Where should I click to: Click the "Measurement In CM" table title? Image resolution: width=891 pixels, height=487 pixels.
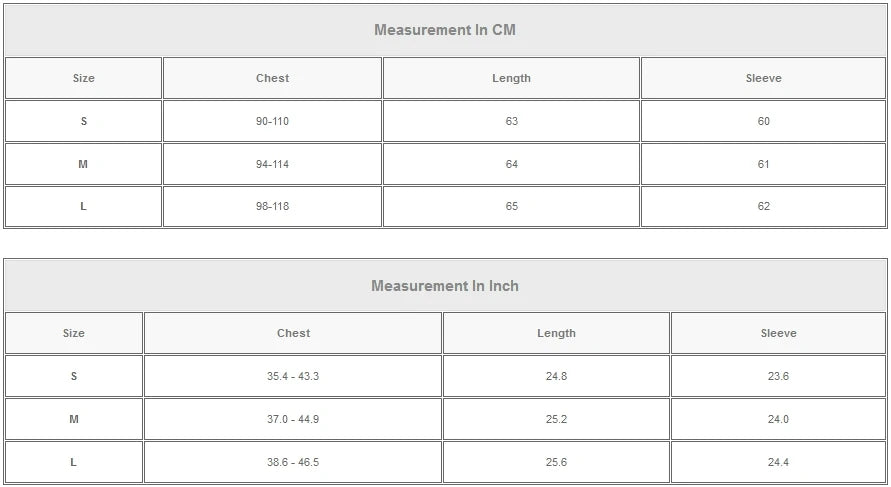445,30
